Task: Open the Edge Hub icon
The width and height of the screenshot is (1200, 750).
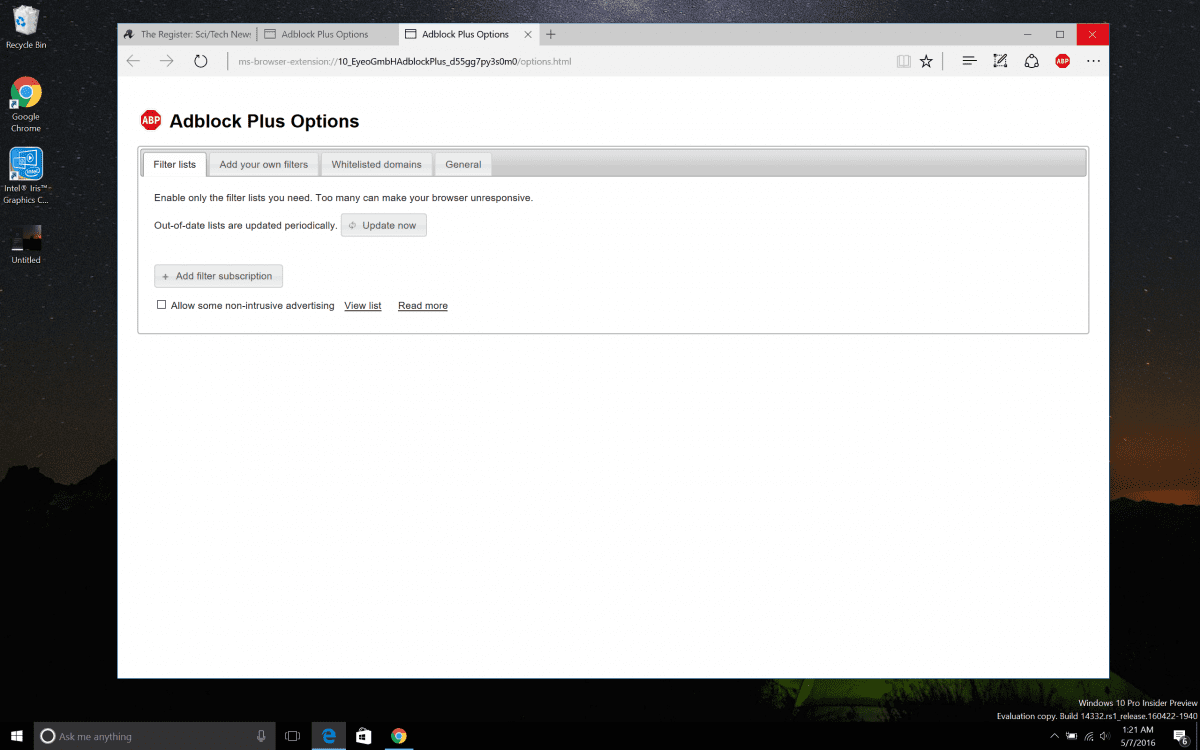Action: tap(969, 61)
